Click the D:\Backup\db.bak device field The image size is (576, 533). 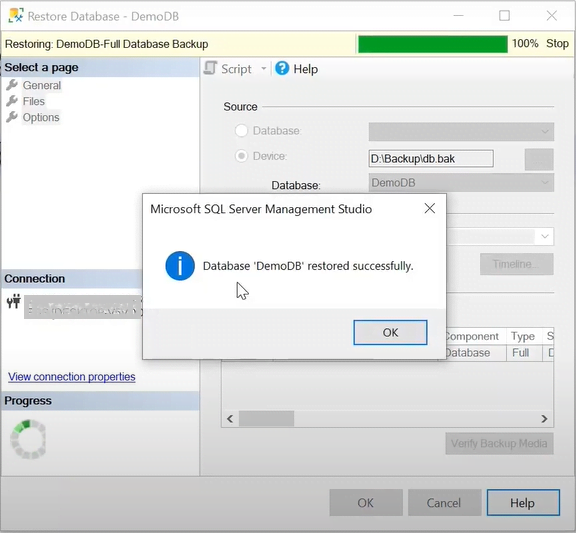pos(431,159)
